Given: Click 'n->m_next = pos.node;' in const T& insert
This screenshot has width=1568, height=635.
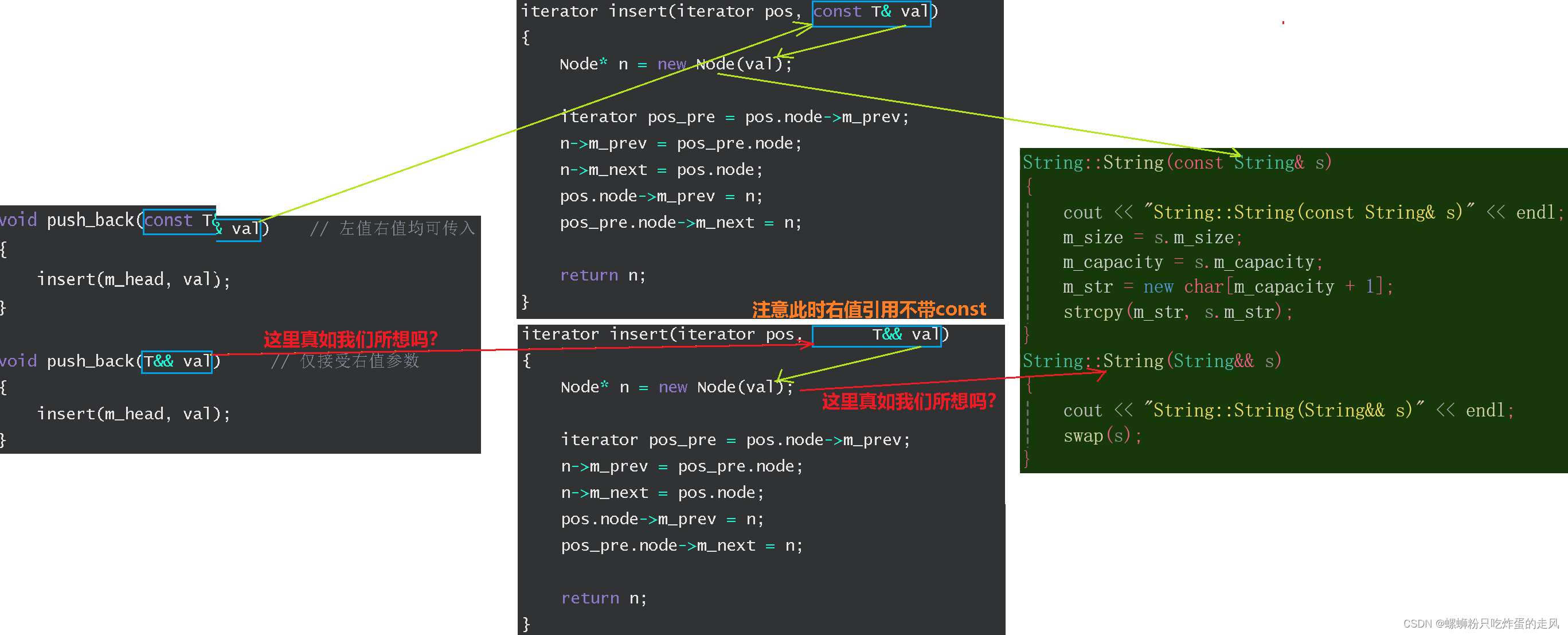Looking at the screenshot, I should coord(661,170).
